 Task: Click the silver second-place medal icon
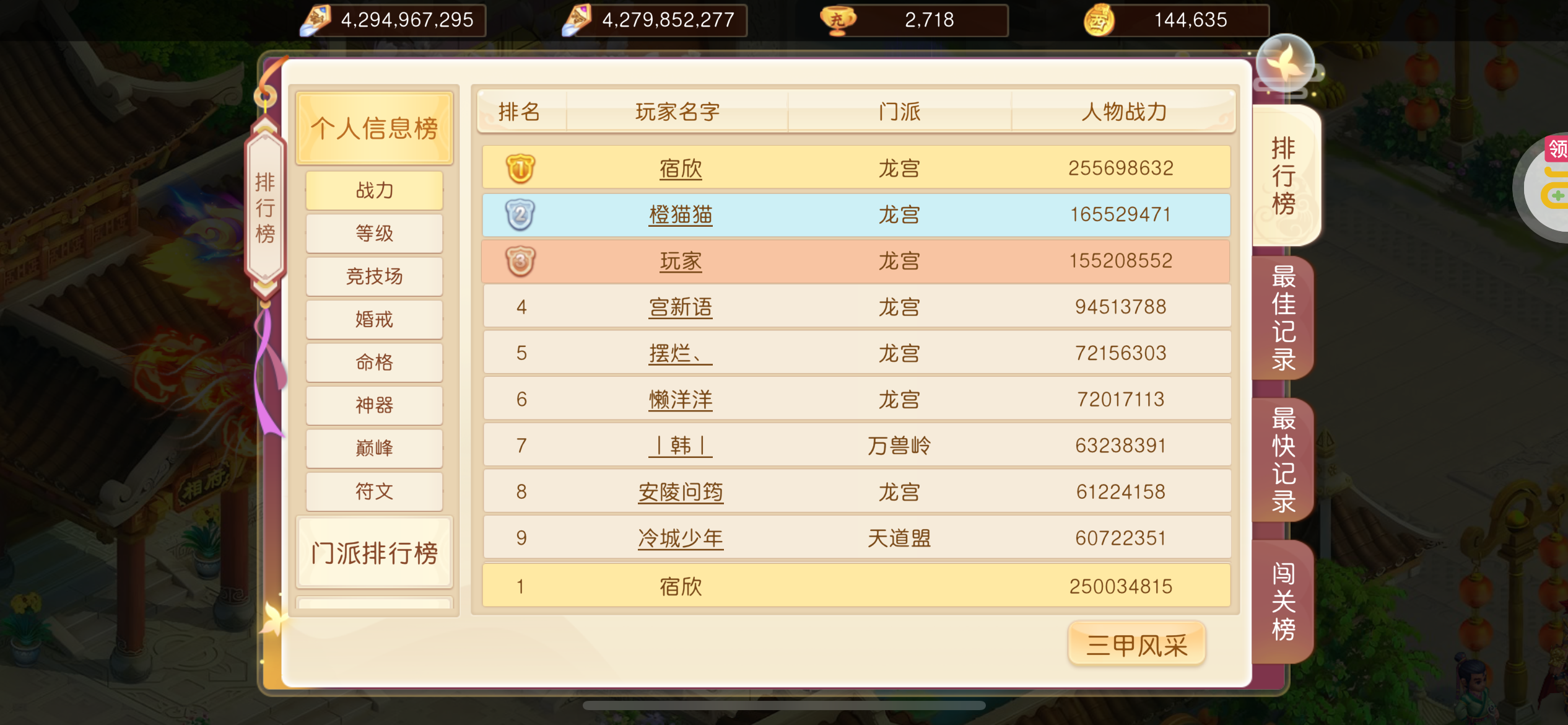(520, 214)
